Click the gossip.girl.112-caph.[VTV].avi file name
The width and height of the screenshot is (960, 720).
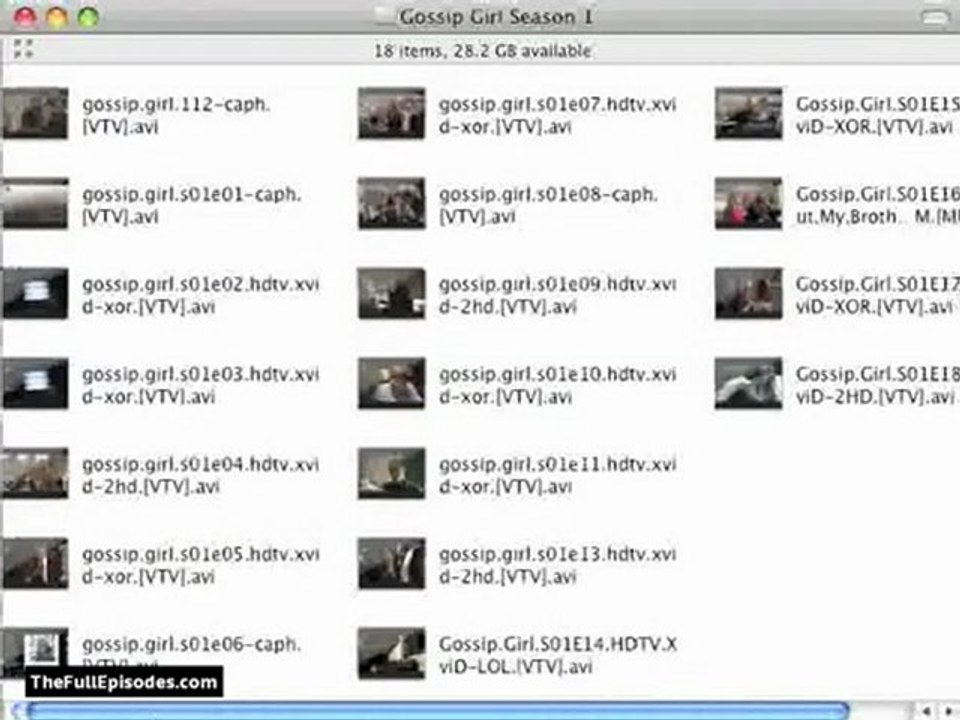tap(176, 115)
